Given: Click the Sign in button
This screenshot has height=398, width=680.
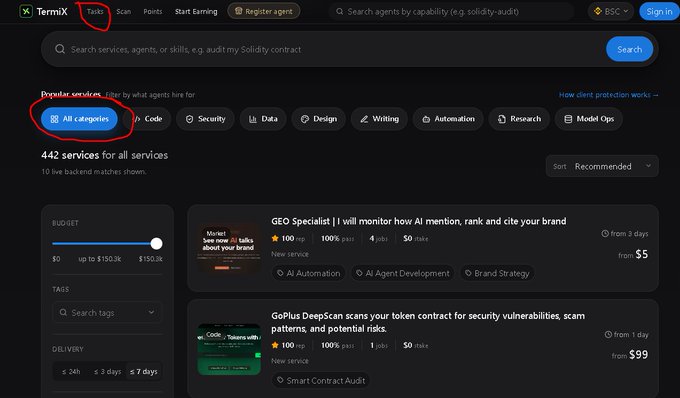Looking at the screenshot, I should 659,12.
